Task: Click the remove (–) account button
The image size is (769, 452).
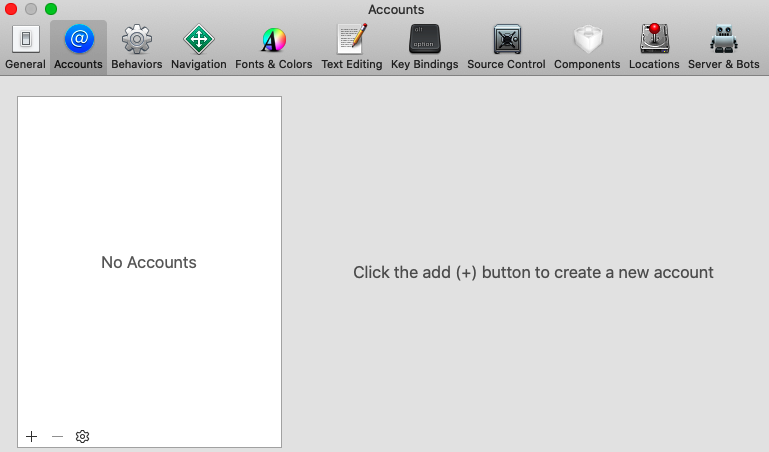Action: [57, 436]
